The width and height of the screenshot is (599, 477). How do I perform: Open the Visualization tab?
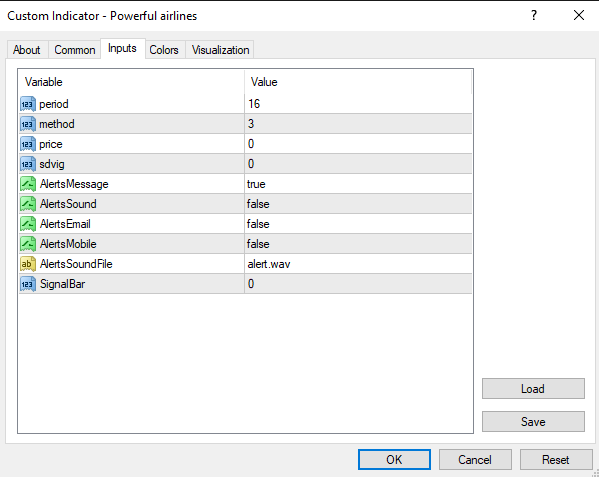(x=220, y=50)
